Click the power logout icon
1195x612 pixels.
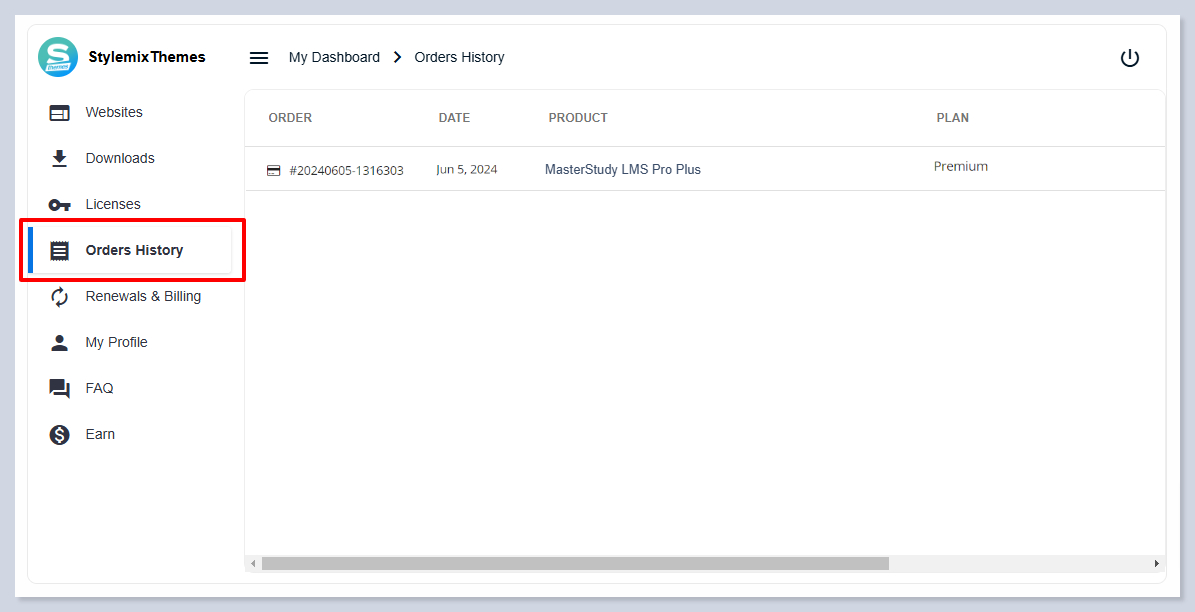[x=1129, y=58]
